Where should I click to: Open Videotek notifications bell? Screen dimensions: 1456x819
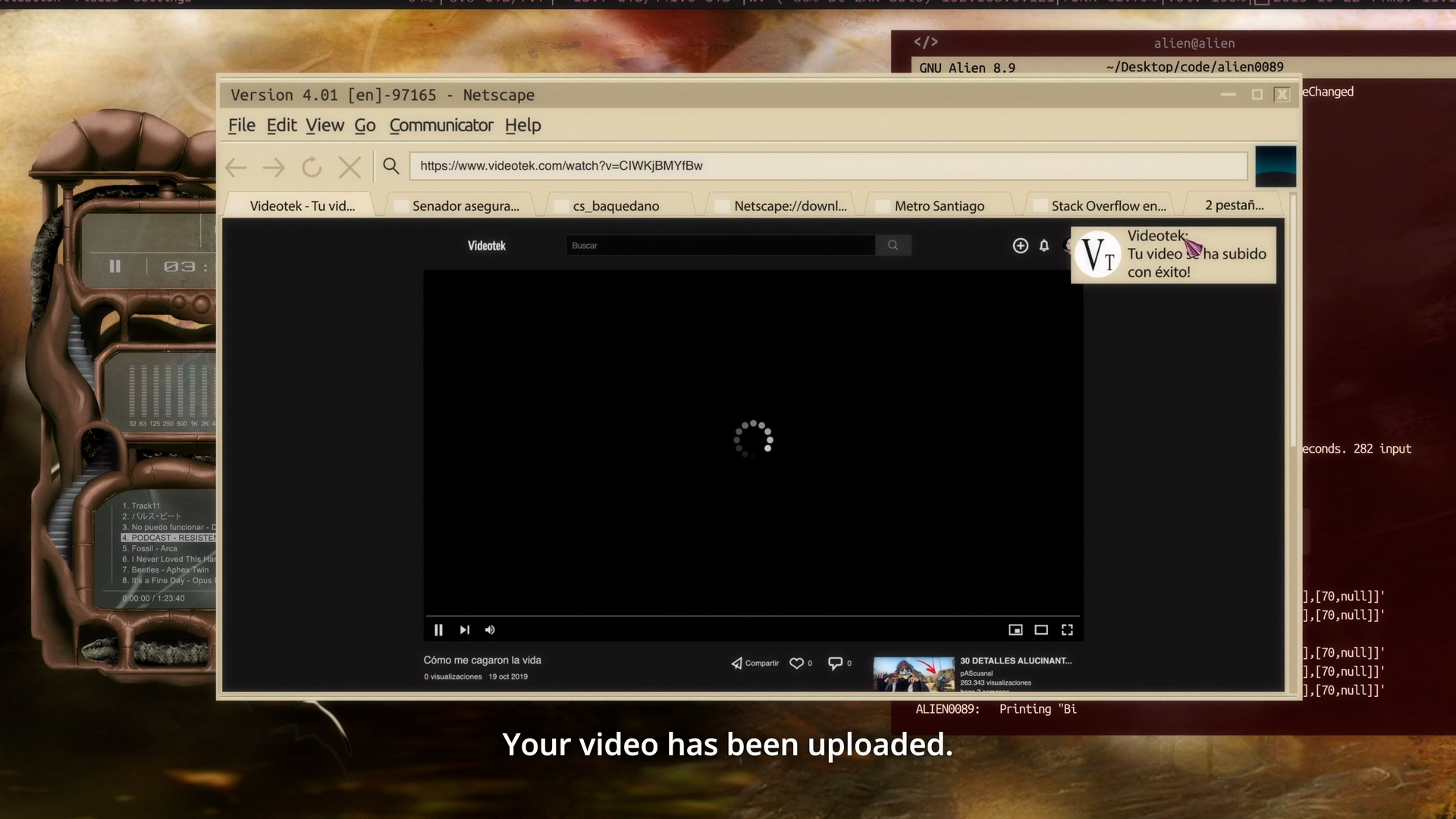tap(1044, 246)
